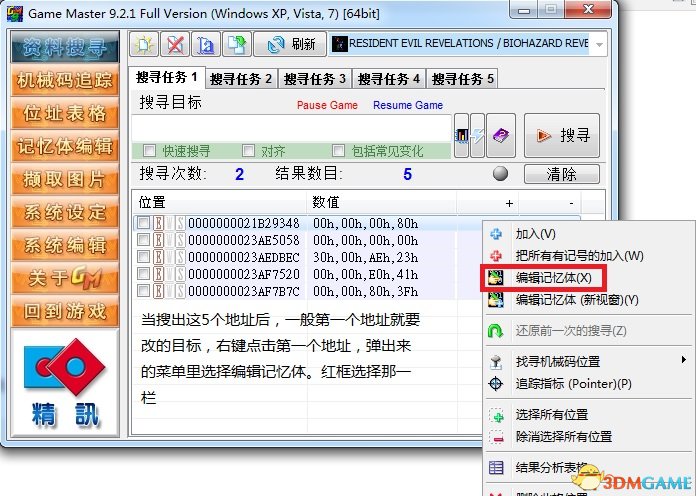This screenshot has width=696, height=496.
Task: Toggle the 对齐 checkbox
Action: point(248,151)
